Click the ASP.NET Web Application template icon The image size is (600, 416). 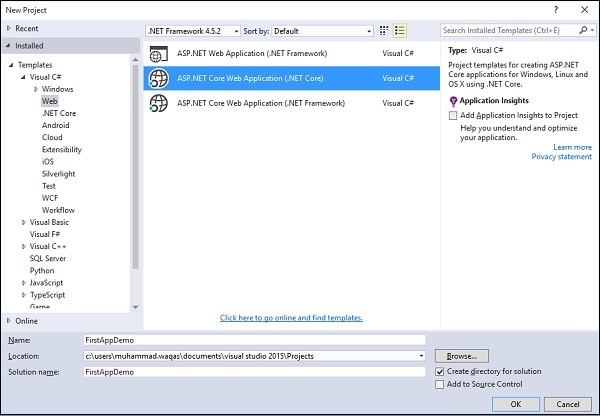(x=159, y=54)
